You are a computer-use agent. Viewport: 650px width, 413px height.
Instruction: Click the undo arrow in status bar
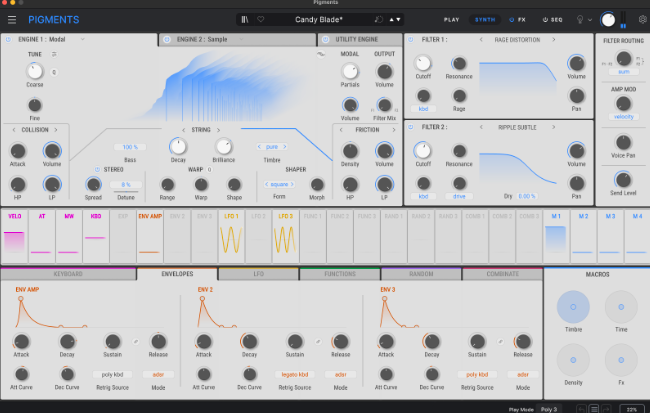pos(579,408)
